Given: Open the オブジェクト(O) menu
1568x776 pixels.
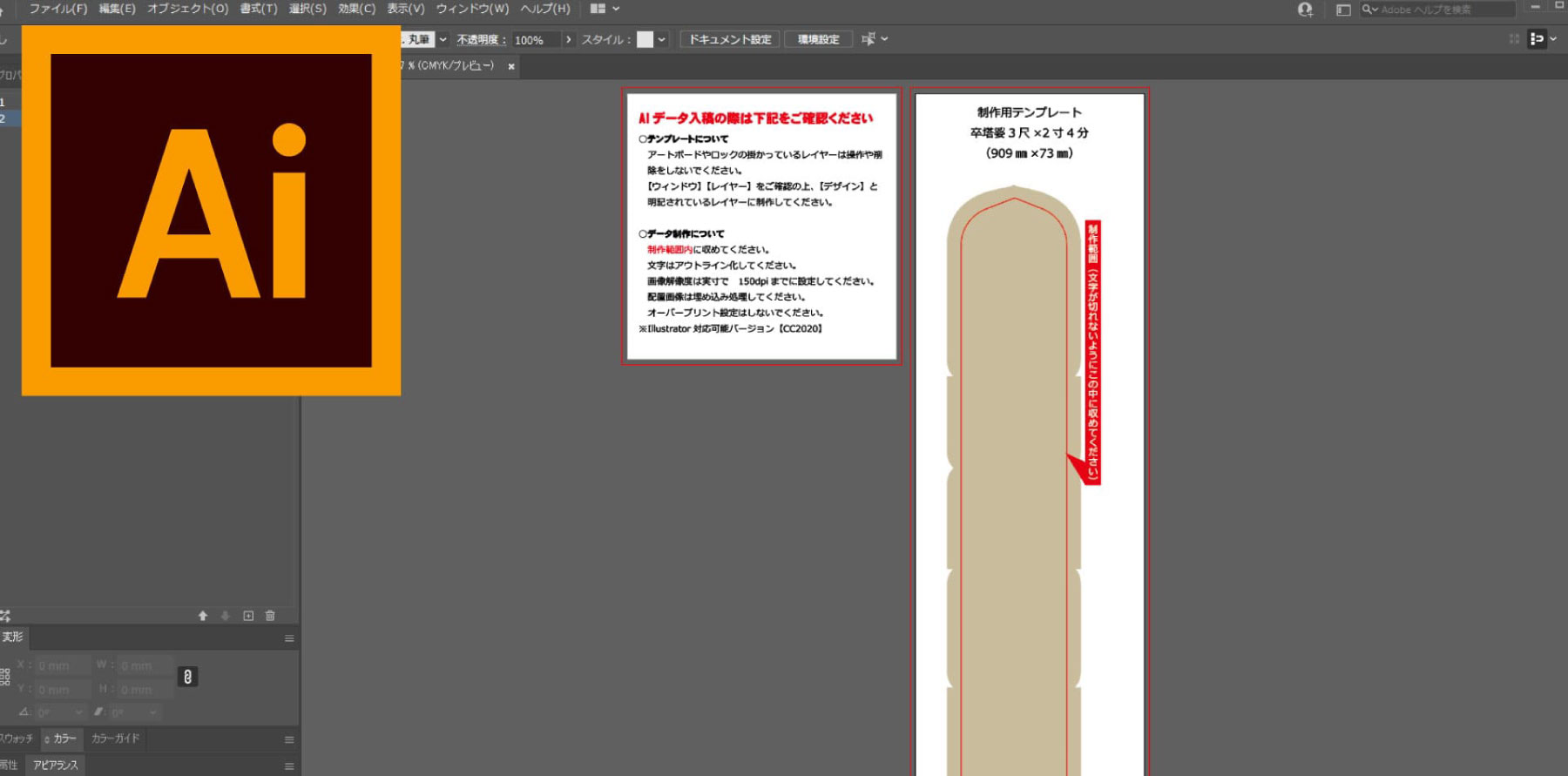Looking at the screenshot, I should click(x=187, y=9).
